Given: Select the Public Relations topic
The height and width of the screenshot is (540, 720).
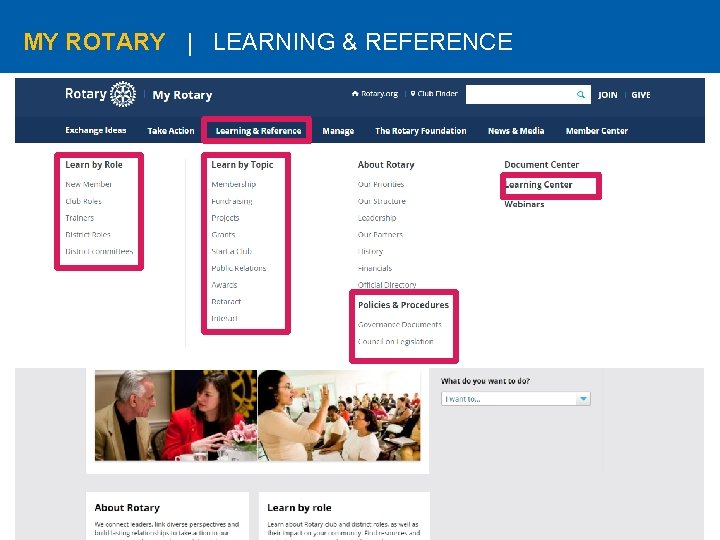Looking at the screenshot, I should point(238,268).
